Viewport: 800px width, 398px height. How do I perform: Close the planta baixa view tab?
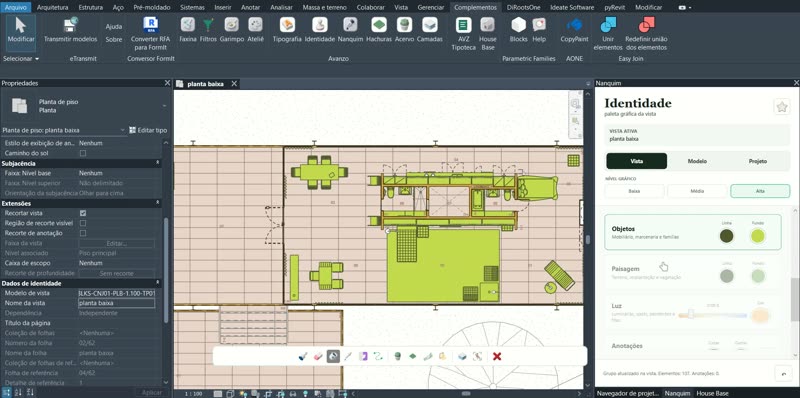234,84
